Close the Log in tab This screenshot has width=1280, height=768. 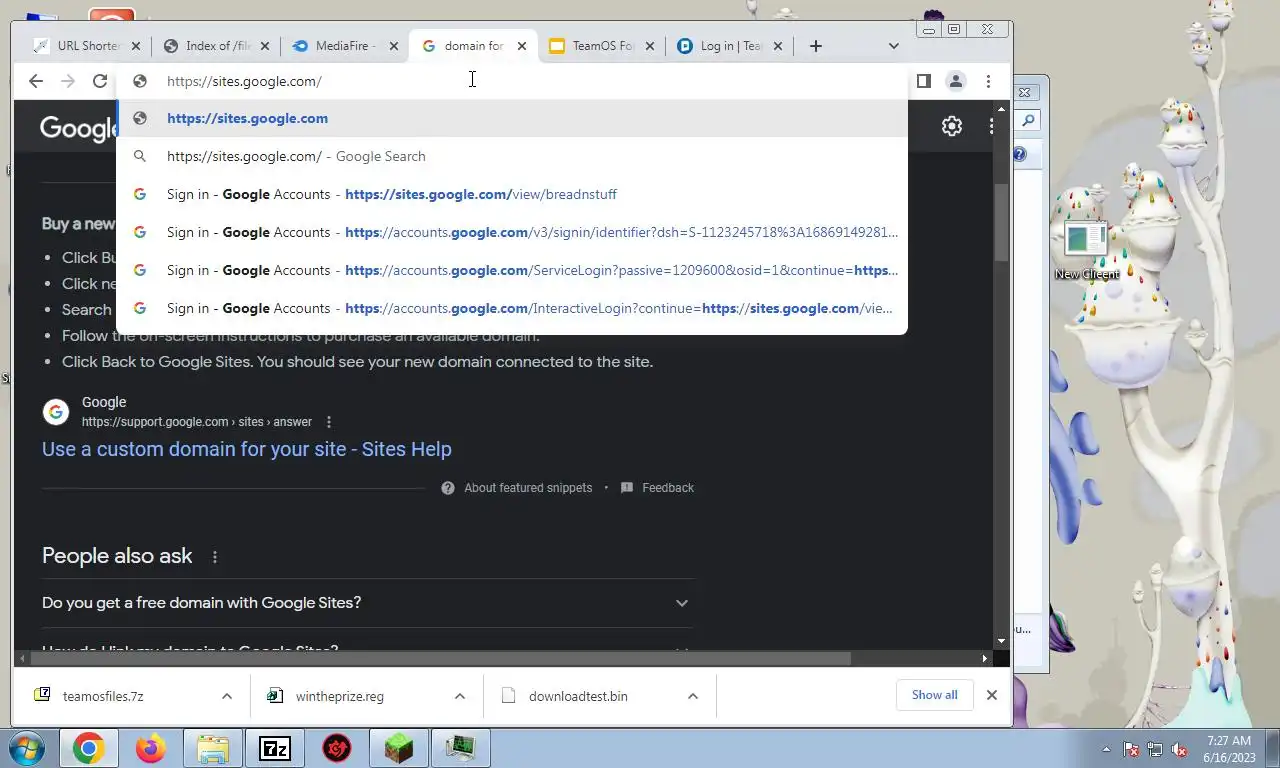coord(778,46)
